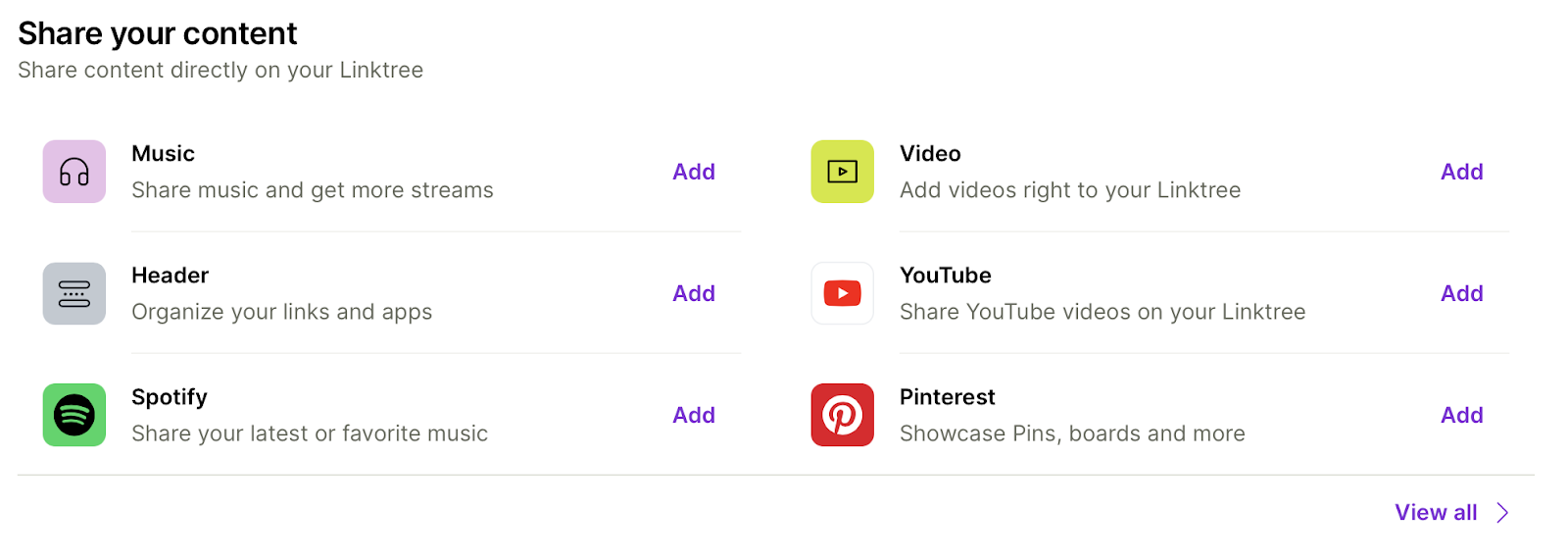The image size is (1568, 558).
Task: Add the YouTube integration
Action: click(x=1461, y=293)
